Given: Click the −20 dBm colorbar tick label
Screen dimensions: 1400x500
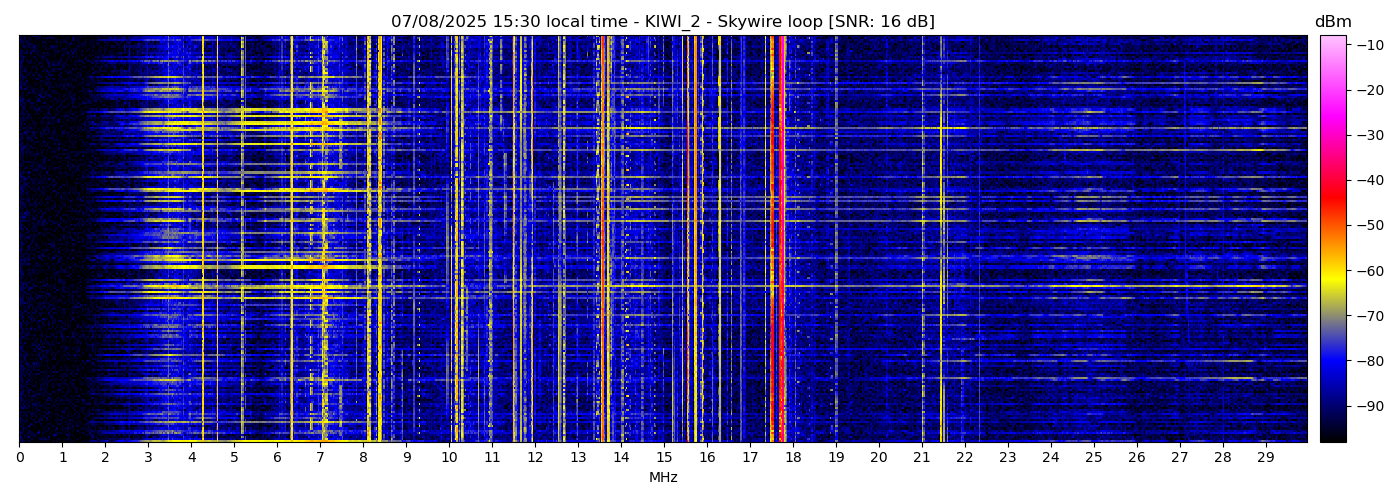Looking at the screenshot, I should 1369,90.
